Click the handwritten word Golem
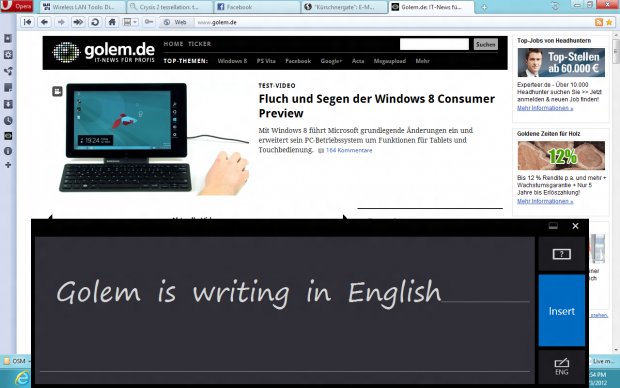This screenshot has height=388, width=620. (98, 292)
